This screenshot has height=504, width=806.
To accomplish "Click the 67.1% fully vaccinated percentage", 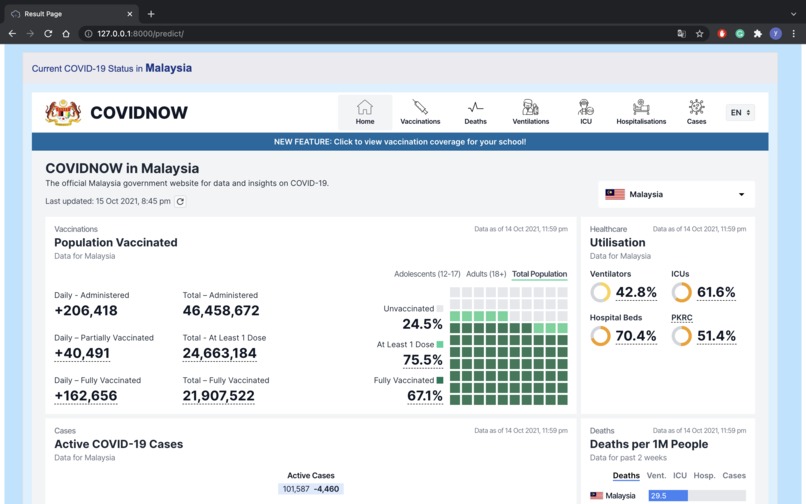I will coord(425,396).
